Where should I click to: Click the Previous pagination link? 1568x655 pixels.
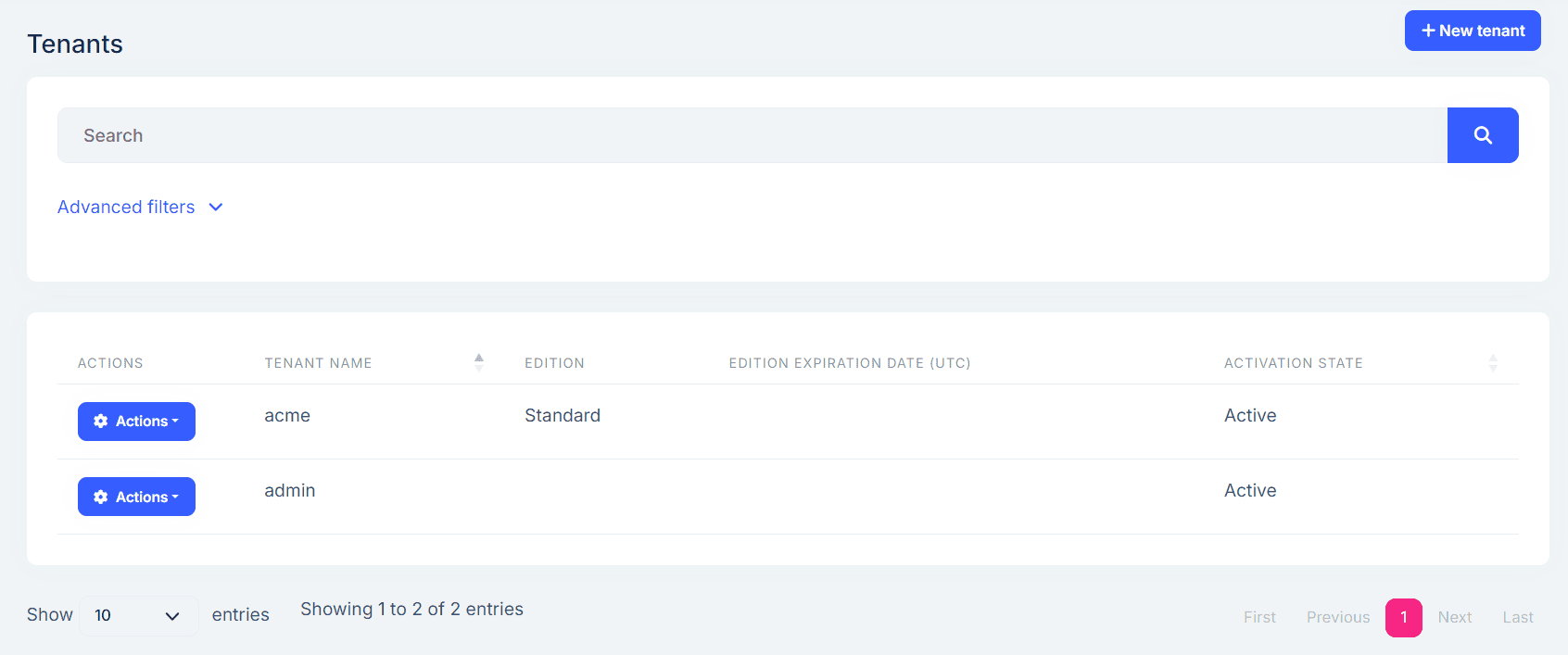(x=1337, y=618)
